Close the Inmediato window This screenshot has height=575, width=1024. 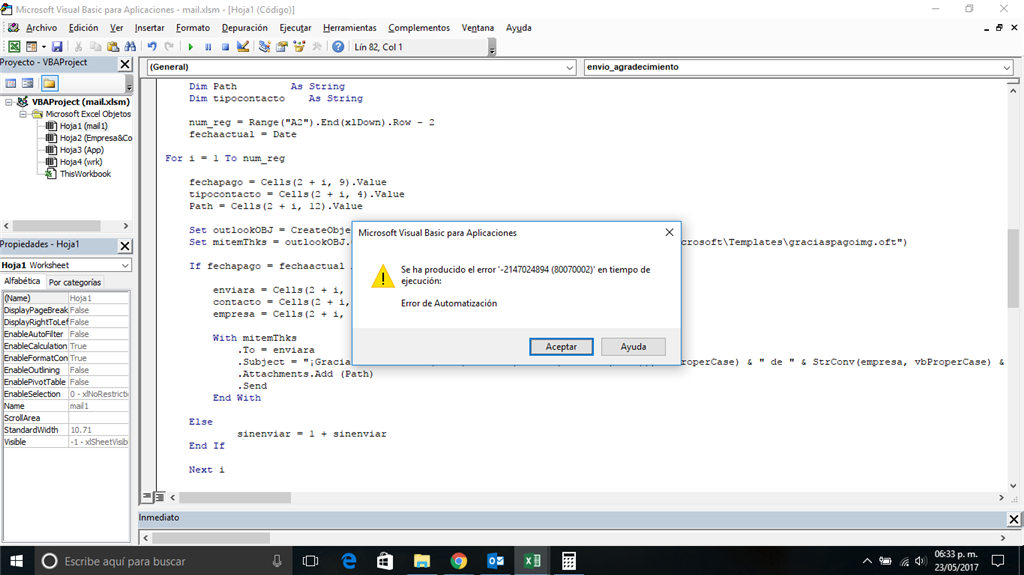(x=1014, y=519)
